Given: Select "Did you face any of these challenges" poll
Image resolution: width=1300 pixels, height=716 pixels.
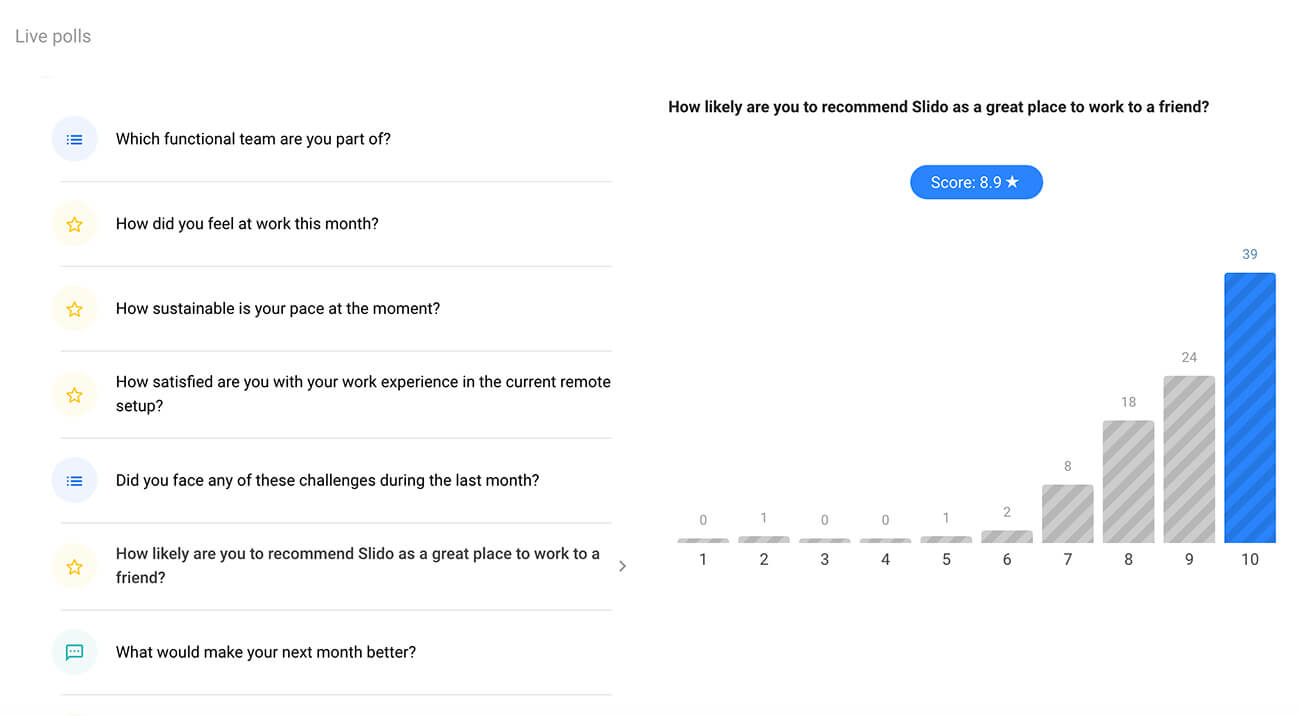Looking at the screenshot, I should tap(327, 481).
